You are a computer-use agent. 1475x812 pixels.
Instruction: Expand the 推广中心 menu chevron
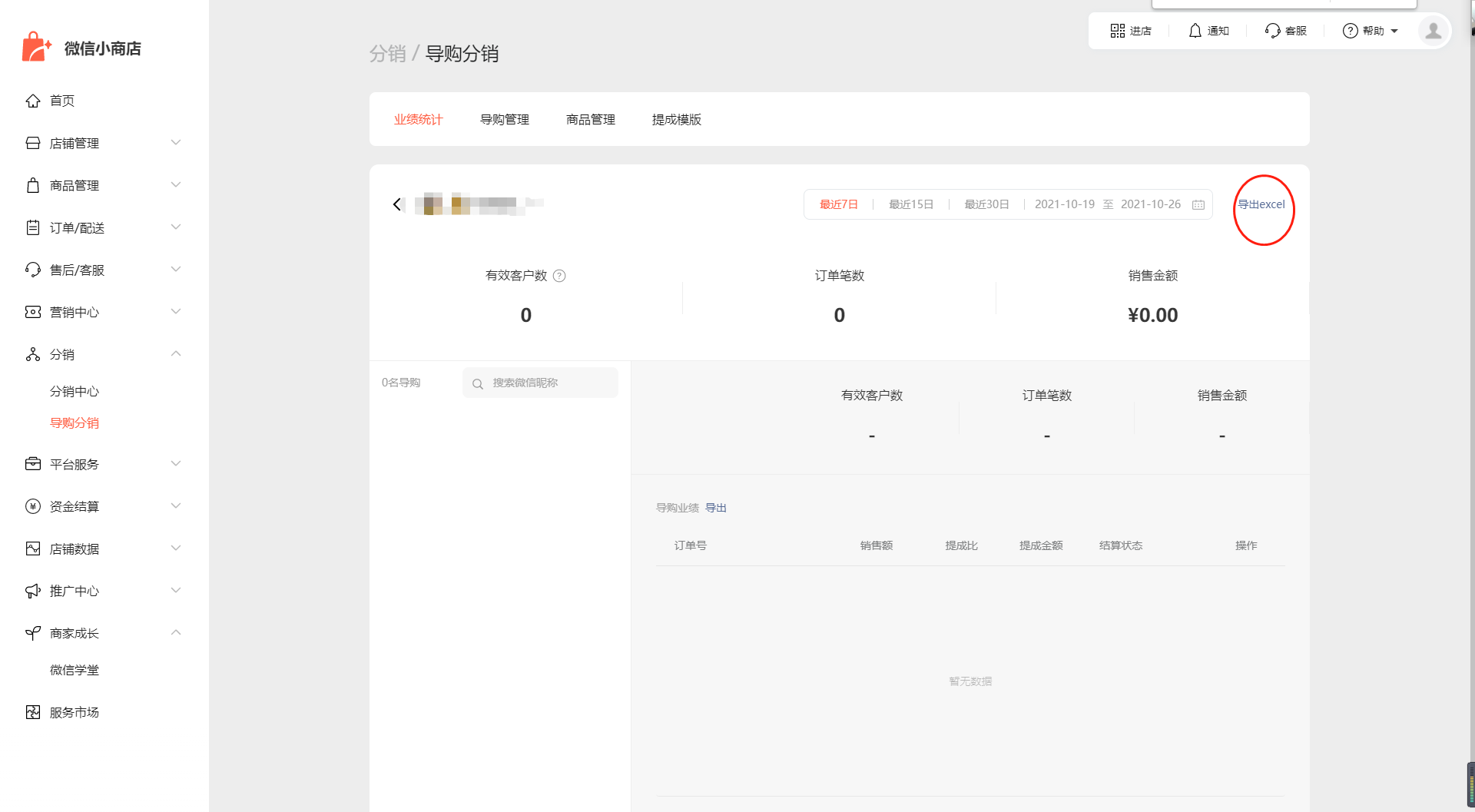coord(176,591)
